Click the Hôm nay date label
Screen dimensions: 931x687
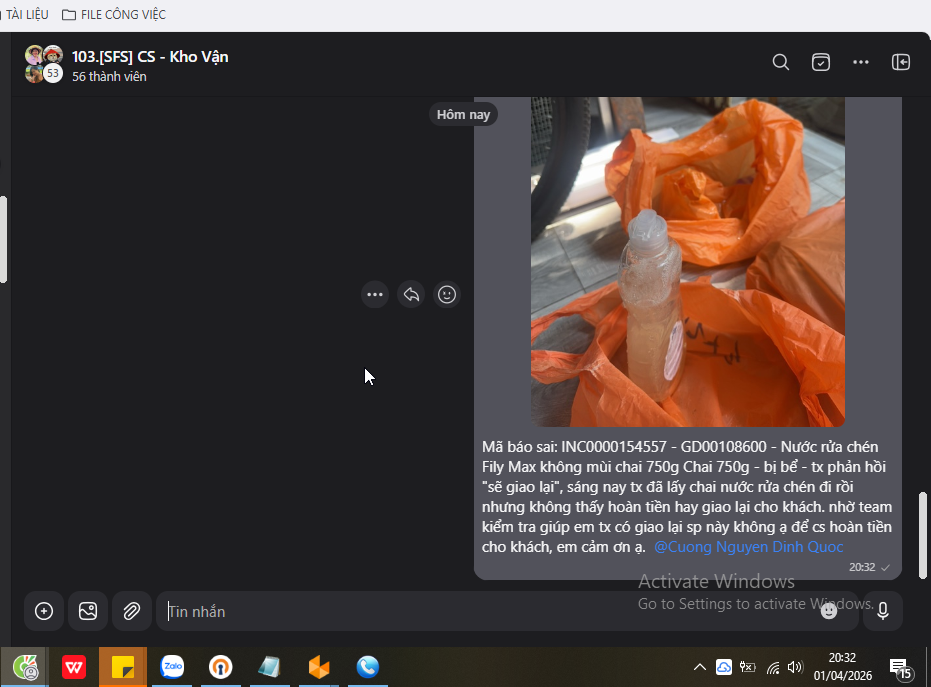[x=463, y=115]
